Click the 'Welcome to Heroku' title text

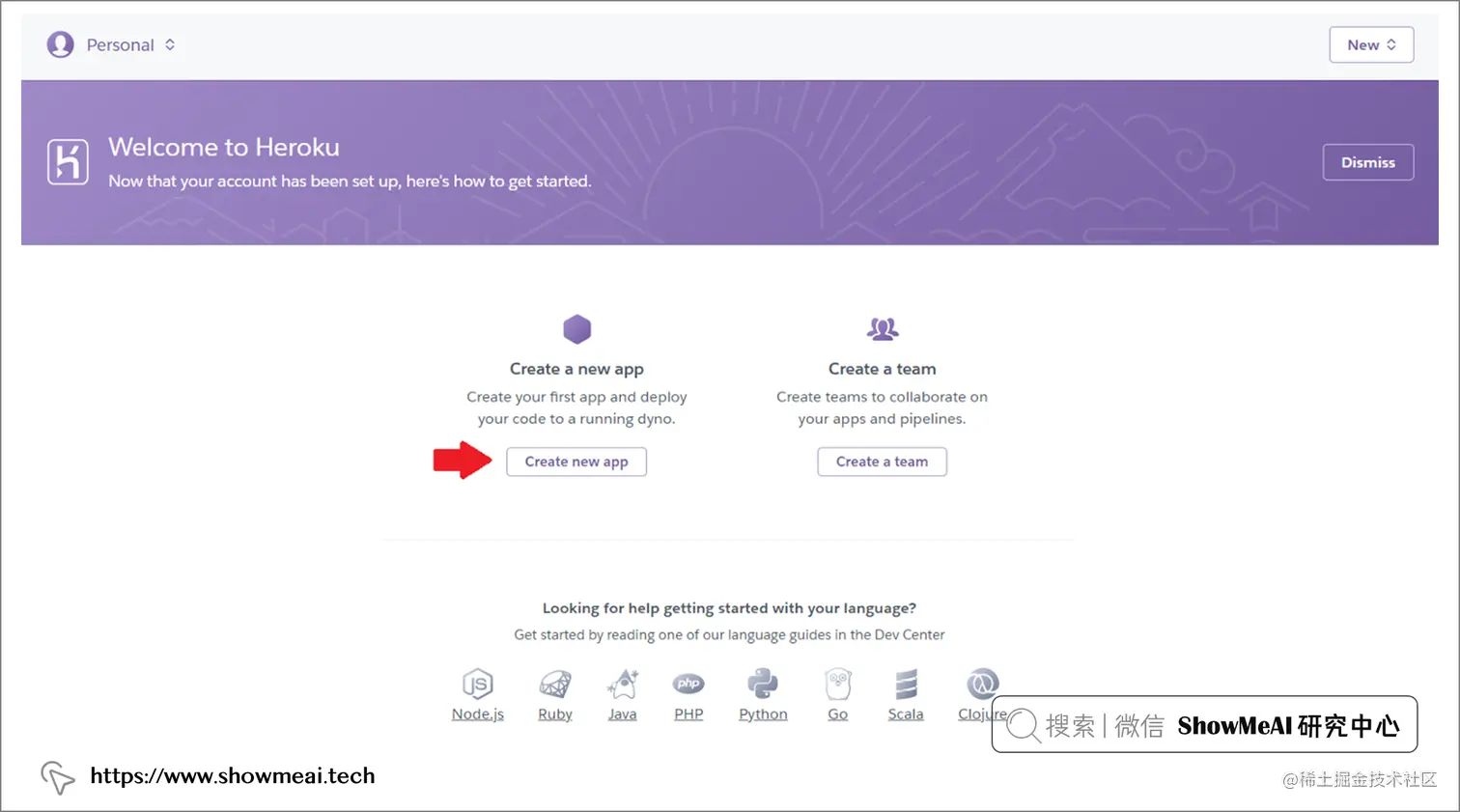tap(224, 147)
